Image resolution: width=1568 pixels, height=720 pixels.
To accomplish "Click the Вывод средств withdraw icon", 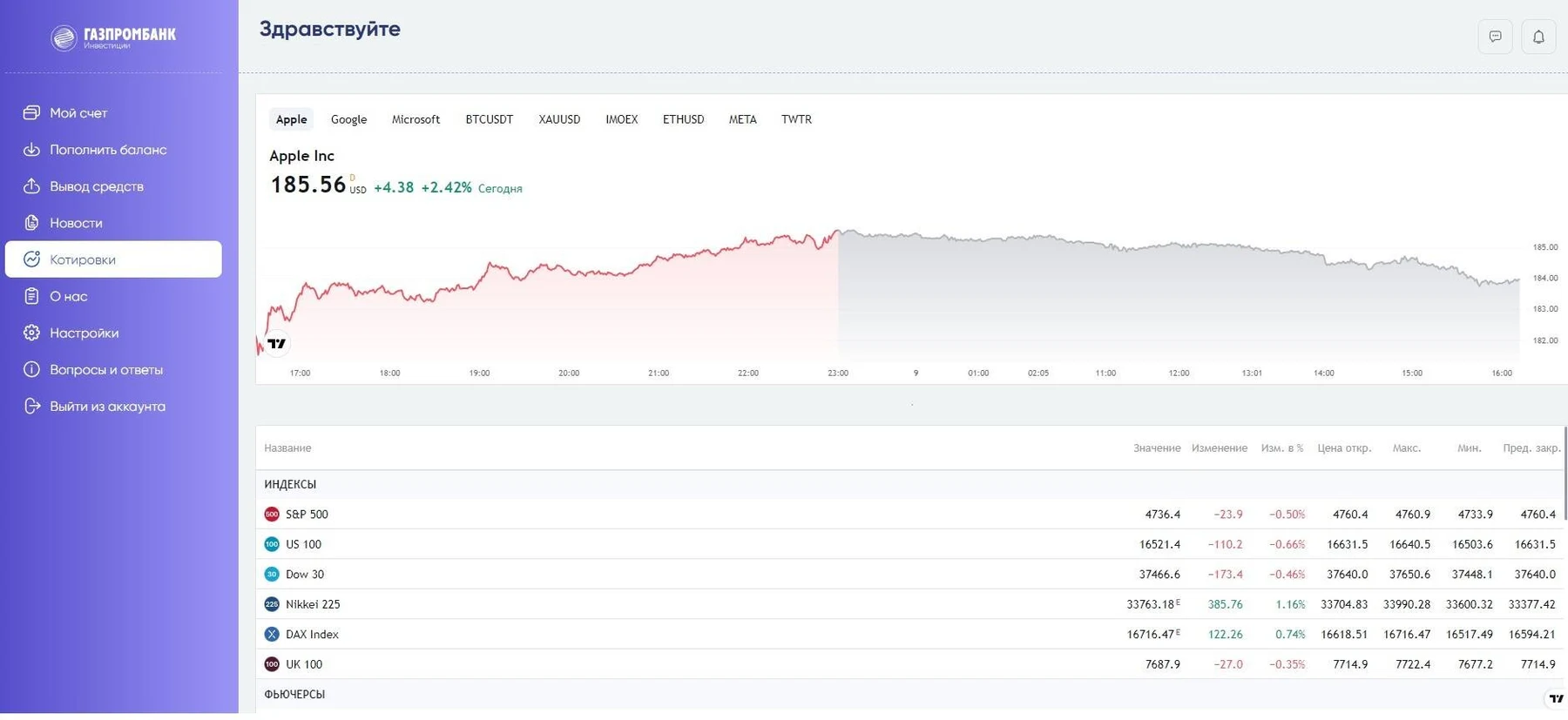I will pyautogui.click(x=31, y=185).
